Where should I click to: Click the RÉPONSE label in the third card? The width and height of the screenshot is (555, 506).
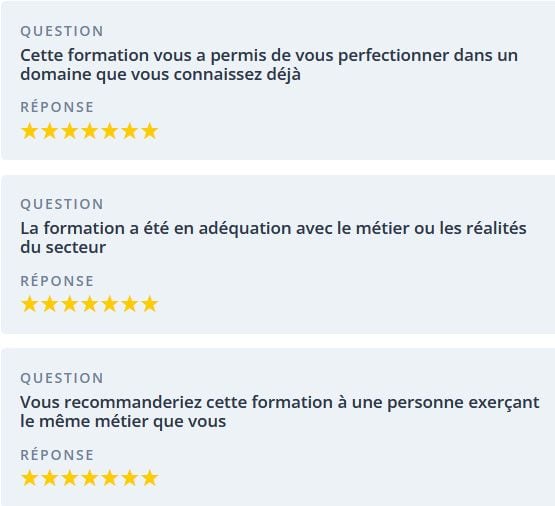(57, 454)
